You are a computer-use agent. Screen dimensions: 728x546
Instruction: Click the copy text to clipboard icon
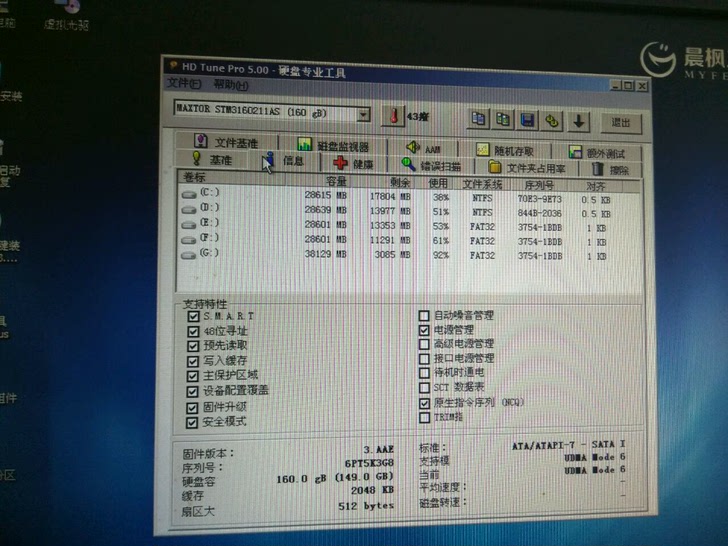point(478,119)
